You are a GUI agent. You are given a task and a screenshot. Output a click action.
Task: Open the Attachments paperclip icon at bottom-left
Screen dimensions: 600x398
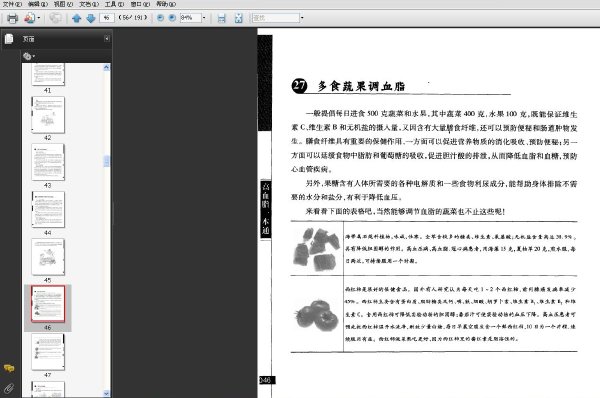[x=9, y=388]
